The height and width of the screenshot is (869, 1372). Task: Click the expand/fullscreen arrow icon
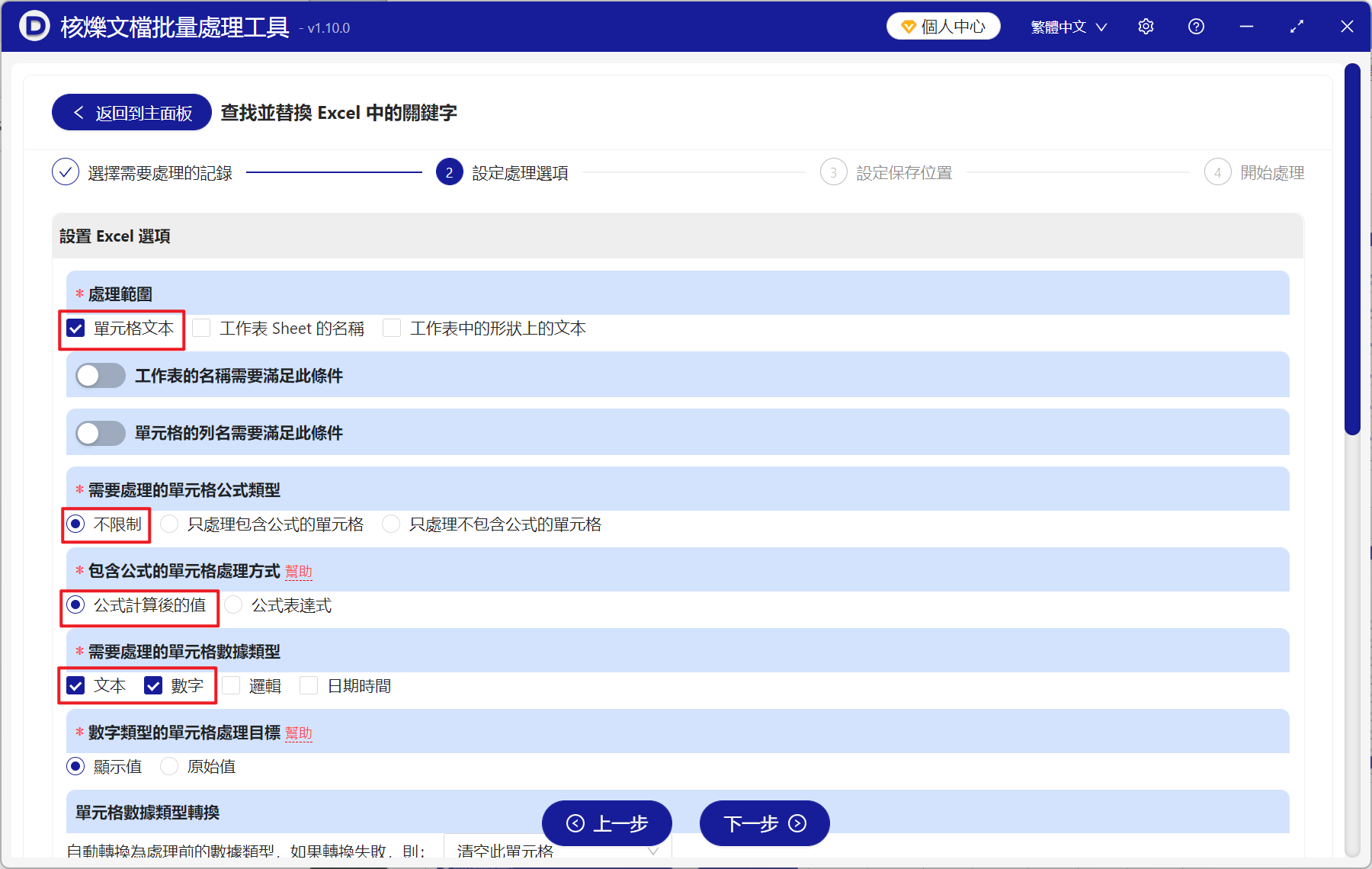[x=1297, y=26]
